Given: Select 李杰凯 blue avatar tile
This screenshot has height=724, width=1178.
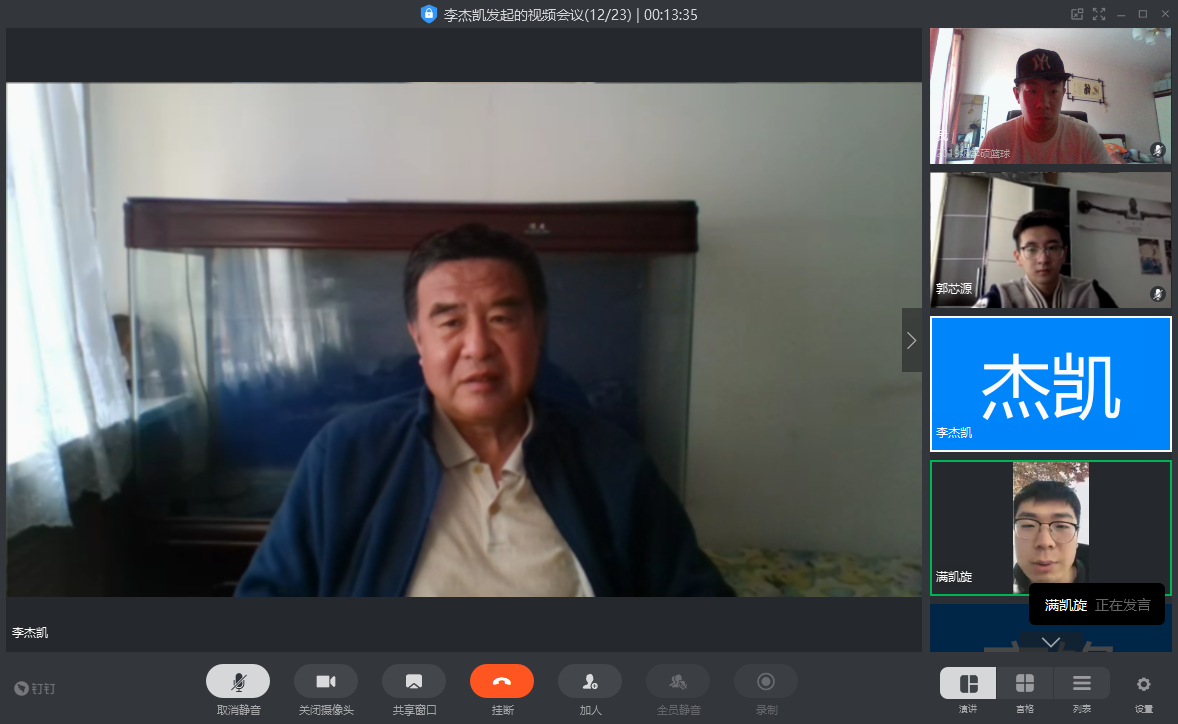Looking at the screenshot, I should click(1050, 384).
